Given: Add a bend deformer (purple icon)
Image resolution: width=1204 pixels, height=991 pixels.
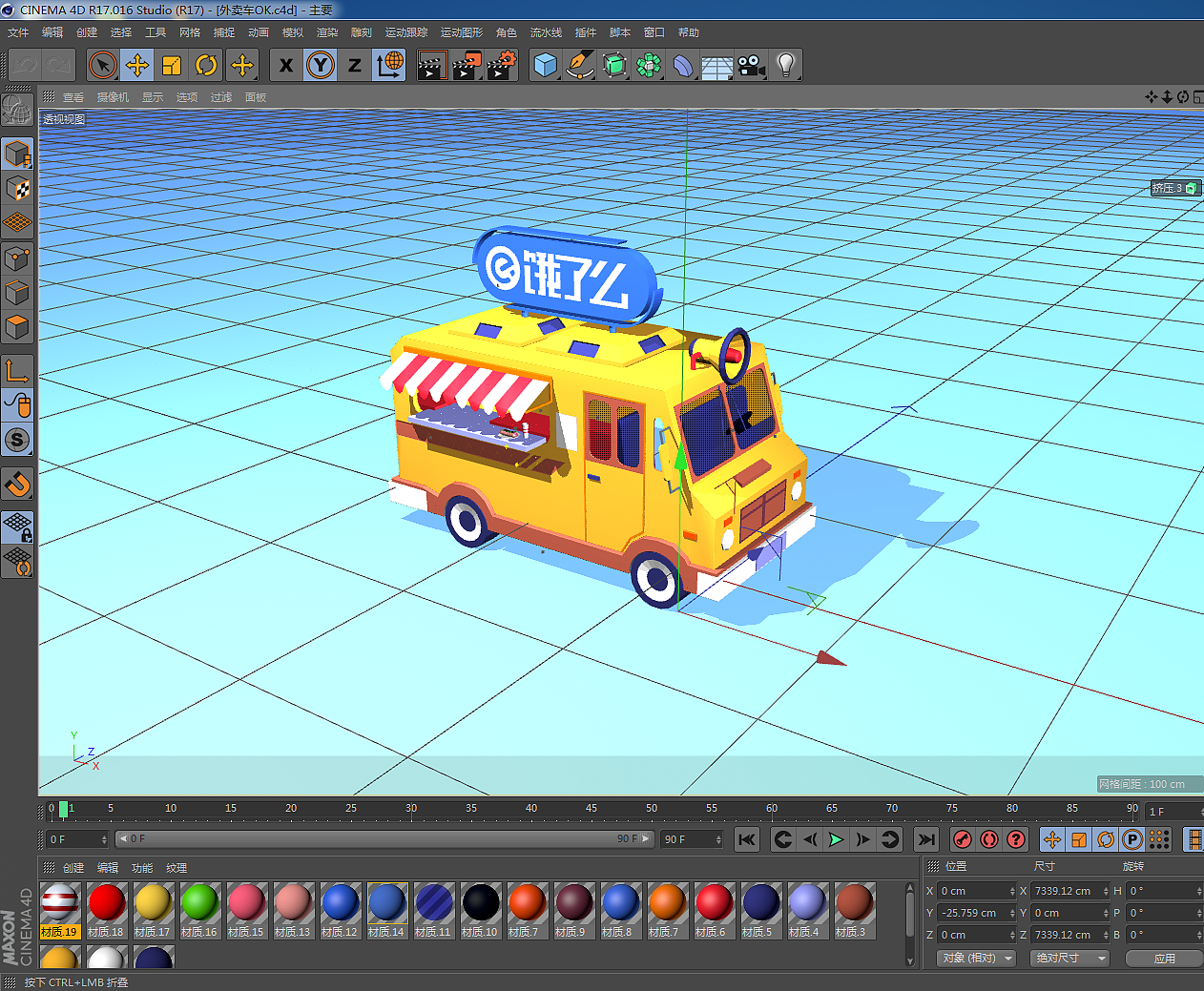Looking at the screenshot, I should tap(683, 65).
